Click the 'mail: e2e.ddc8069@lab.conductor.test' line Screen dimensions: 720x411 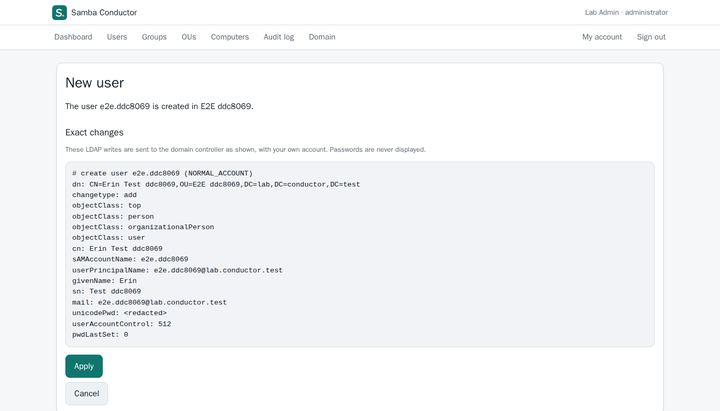pos(149,302)
